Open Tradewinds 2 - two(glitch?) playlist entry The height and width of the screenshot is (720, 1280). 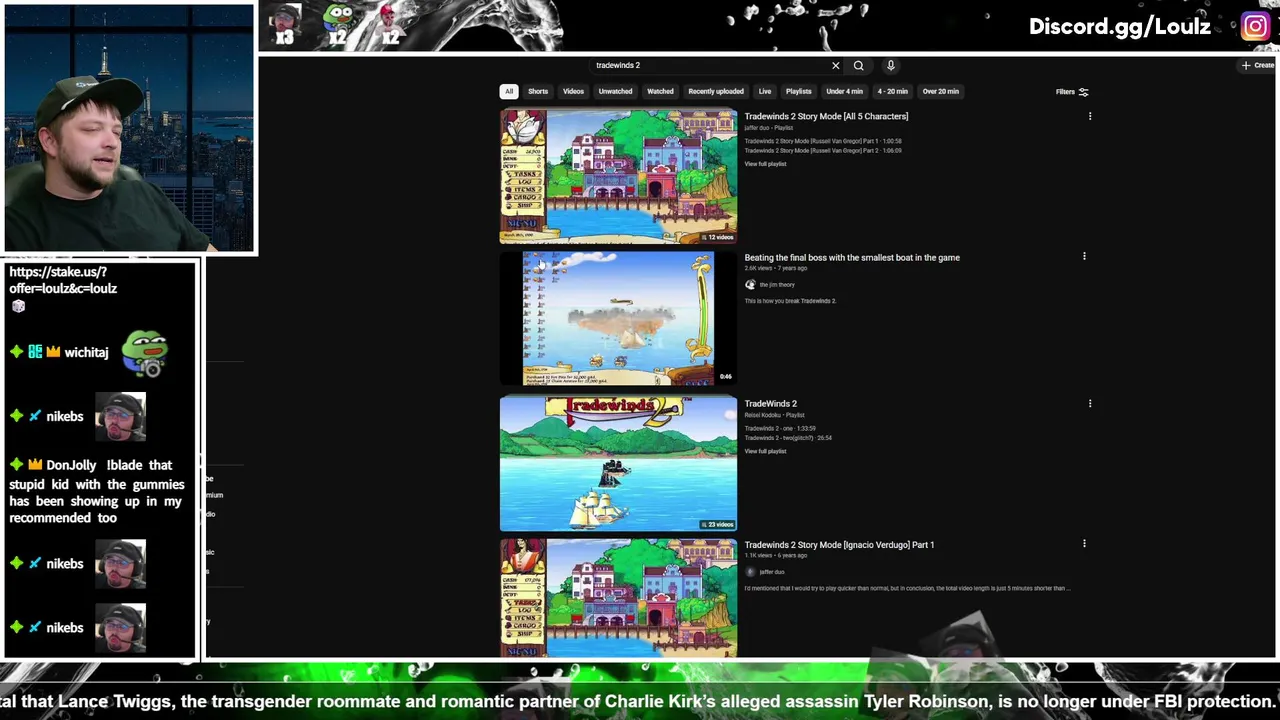point(788,438)
